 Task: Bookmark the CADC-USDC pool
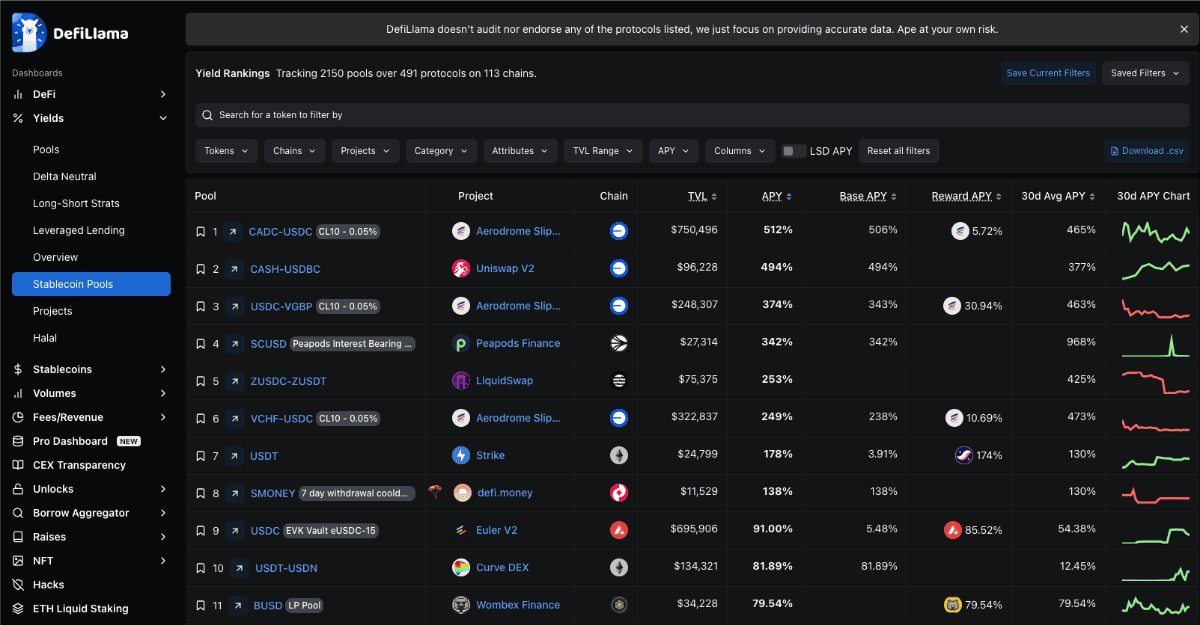pos(201,232)
